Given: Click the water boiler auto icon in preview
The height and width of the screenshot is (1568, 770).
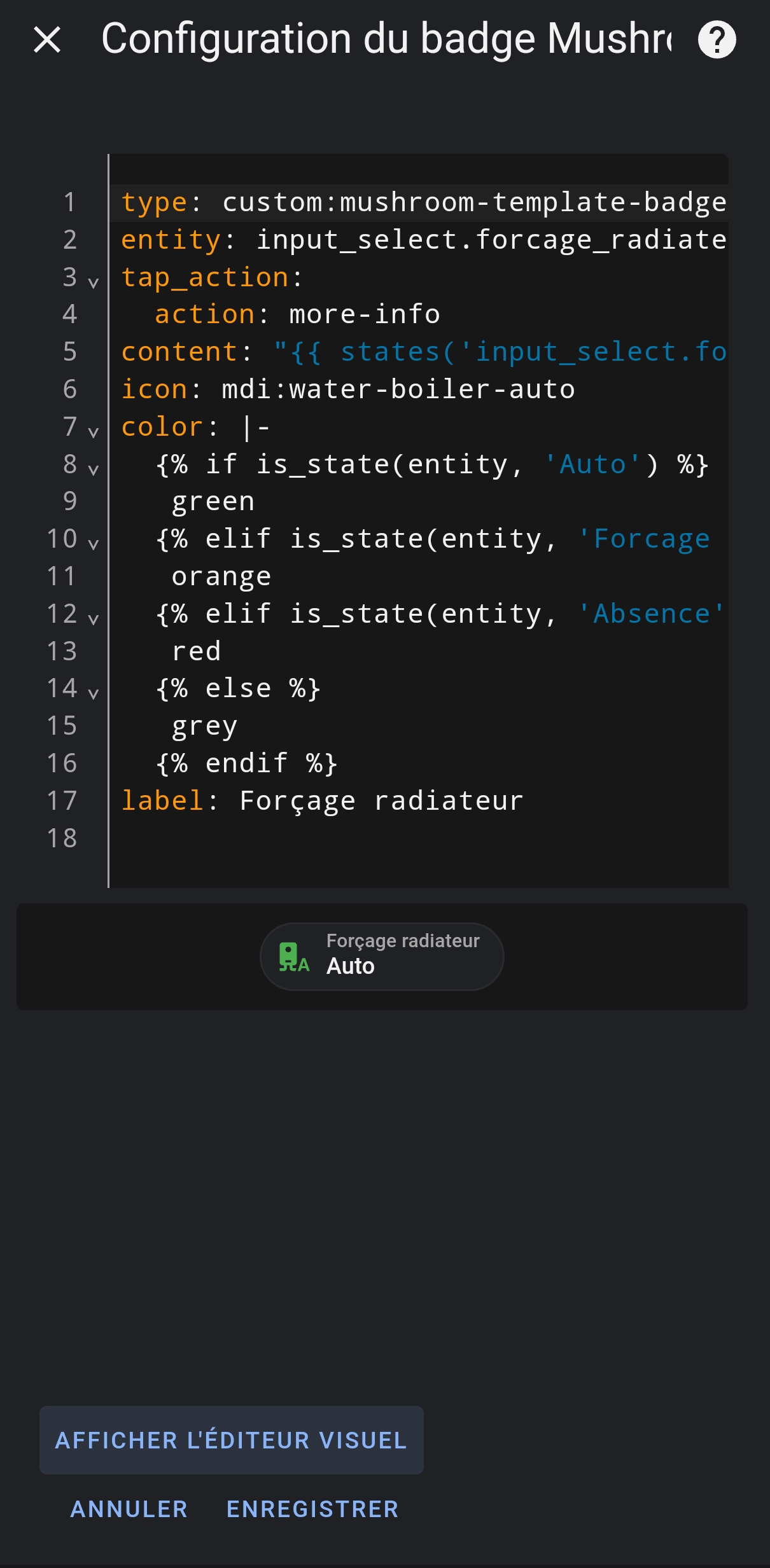Looking at the screenshot, I should click(293, 957).
